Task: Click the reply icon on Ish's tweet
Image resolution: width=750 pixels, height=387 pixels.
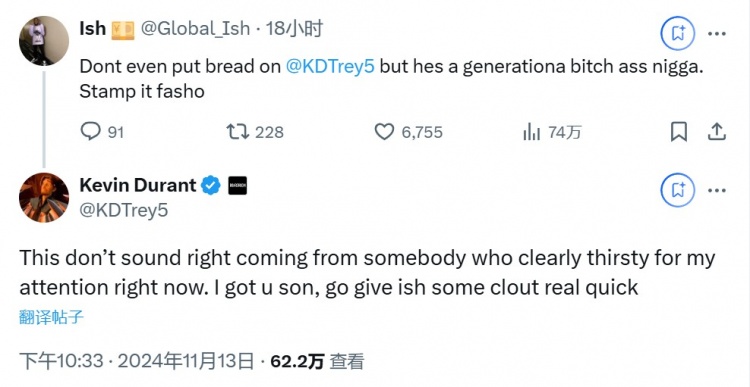Action: 90,131
